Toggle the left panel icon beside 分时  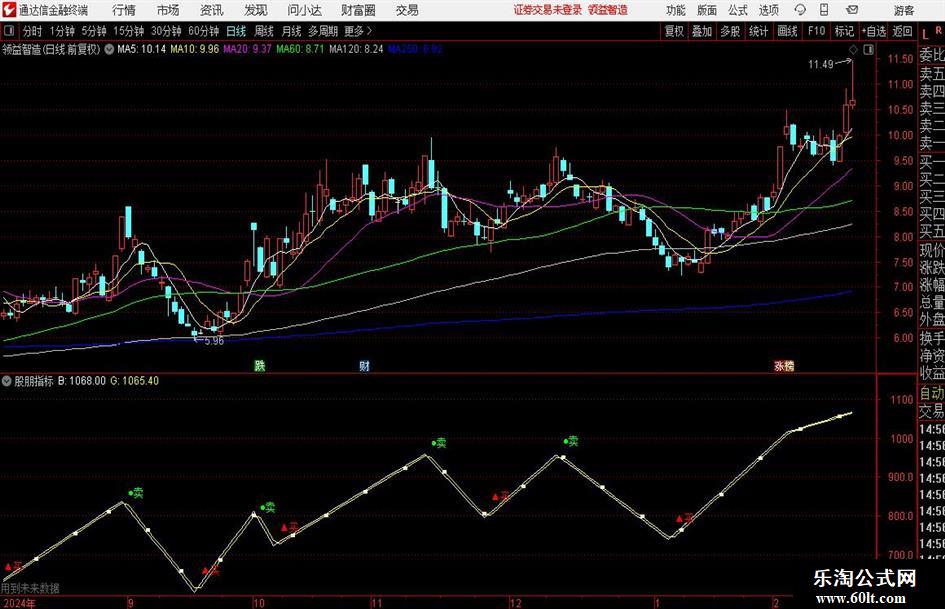click(8, 31)
